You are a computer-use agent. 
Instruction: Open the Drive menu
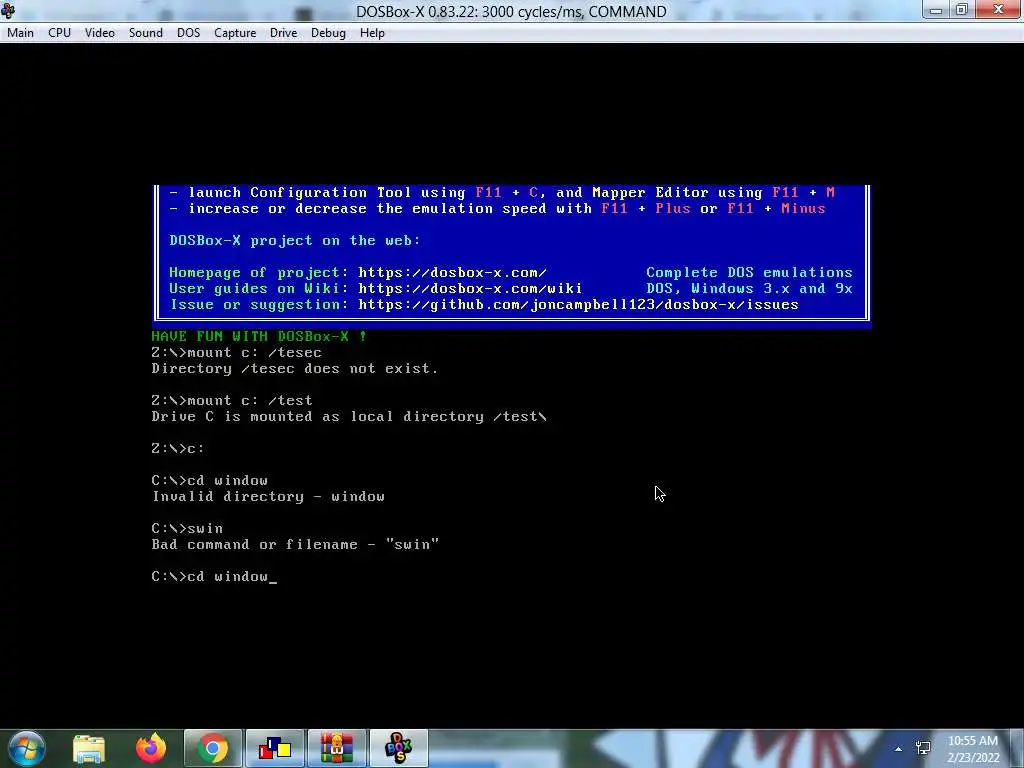283,33
